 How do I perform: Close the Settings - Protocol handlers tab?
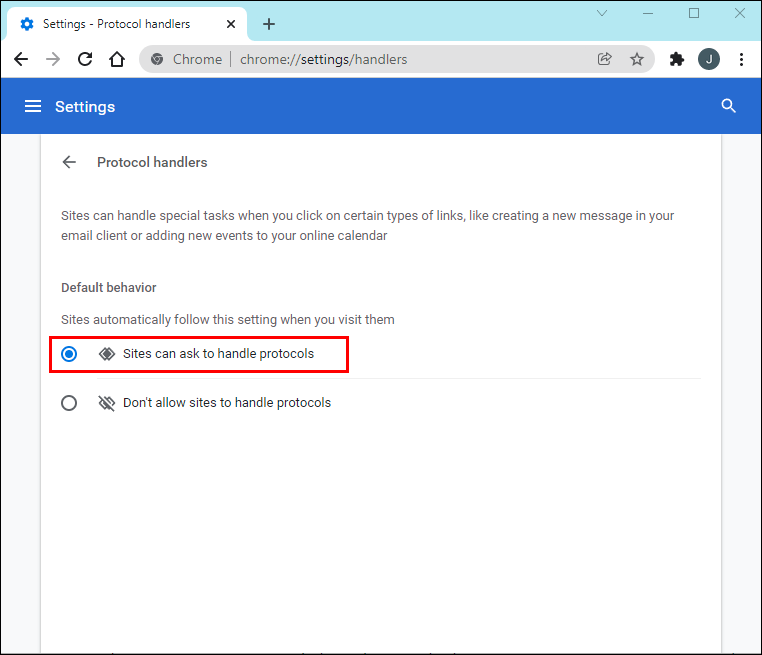tap(231, 24)
